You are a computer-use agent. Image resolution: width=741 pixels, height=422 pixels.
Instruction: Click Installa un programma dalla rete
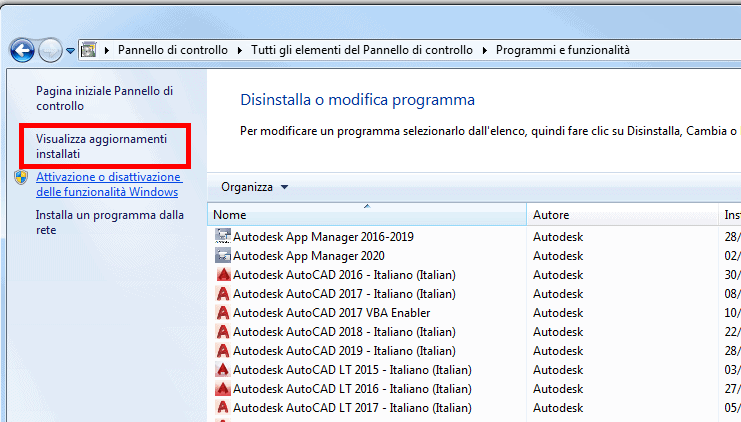pos(109,222)
